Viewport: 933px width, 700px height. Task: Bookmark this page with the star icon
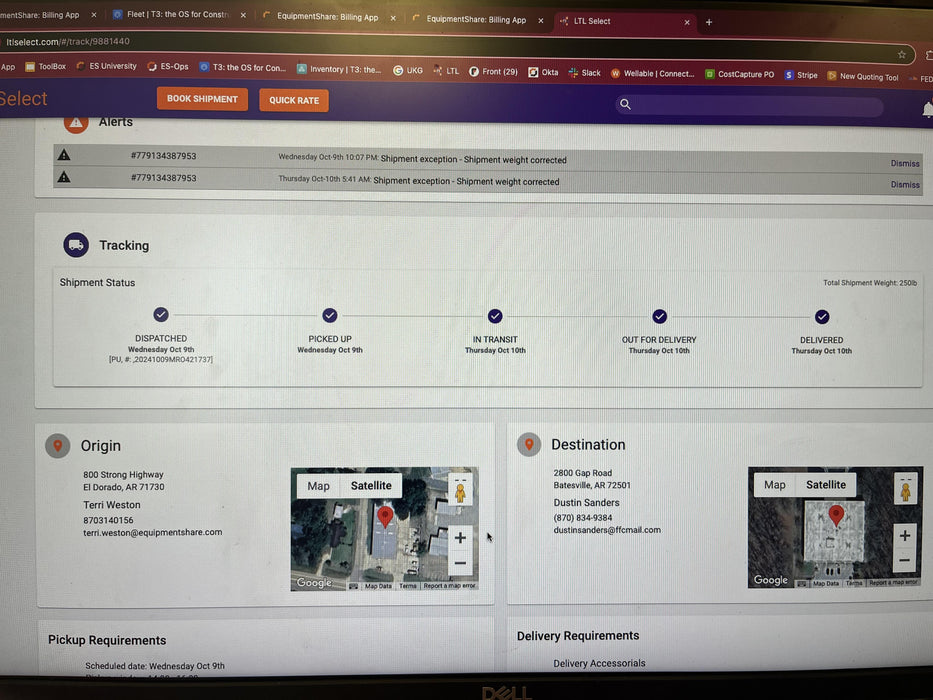[x=901, y=55]
